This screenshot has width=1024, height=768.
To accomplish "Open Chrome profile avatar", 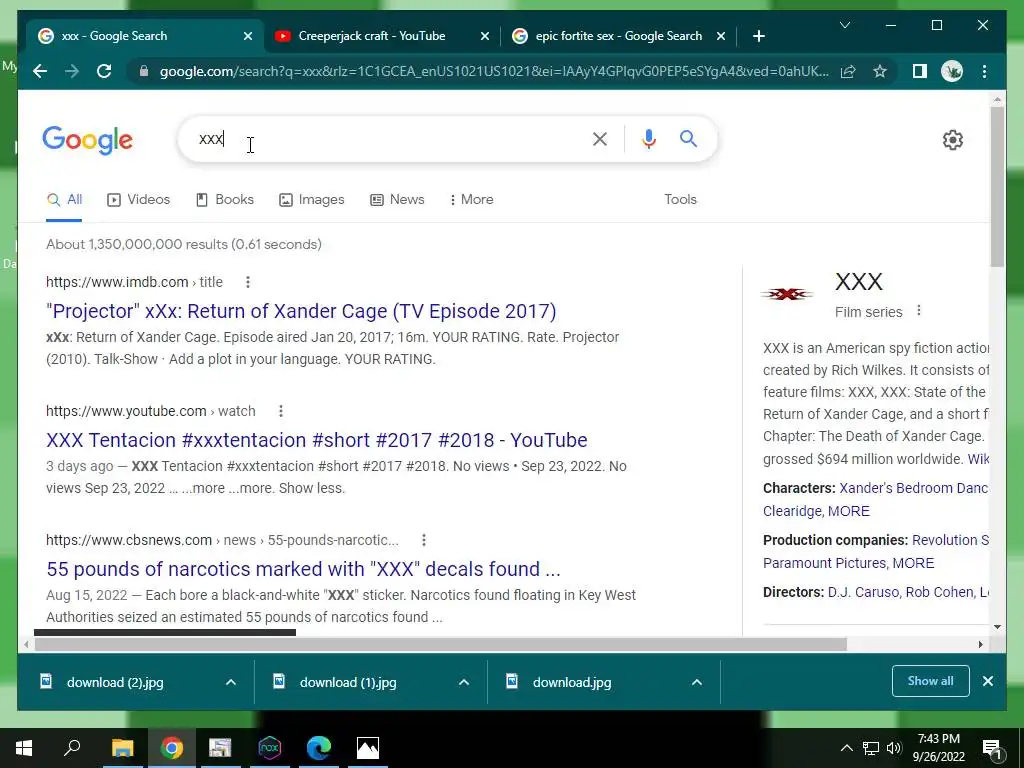I will pyautogui.click(x=952, y=71).
